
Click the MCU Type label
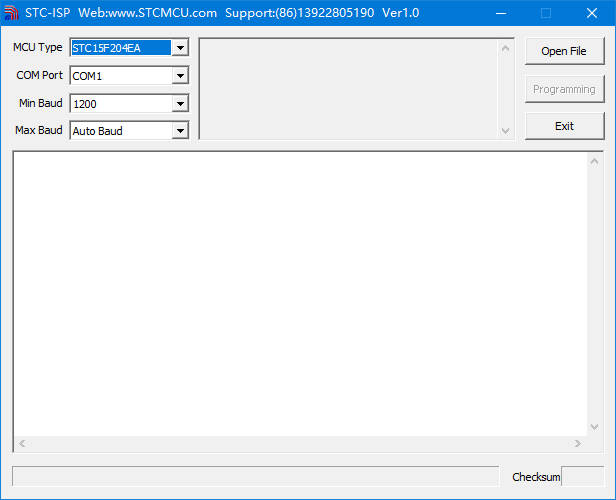pos(38,48)
